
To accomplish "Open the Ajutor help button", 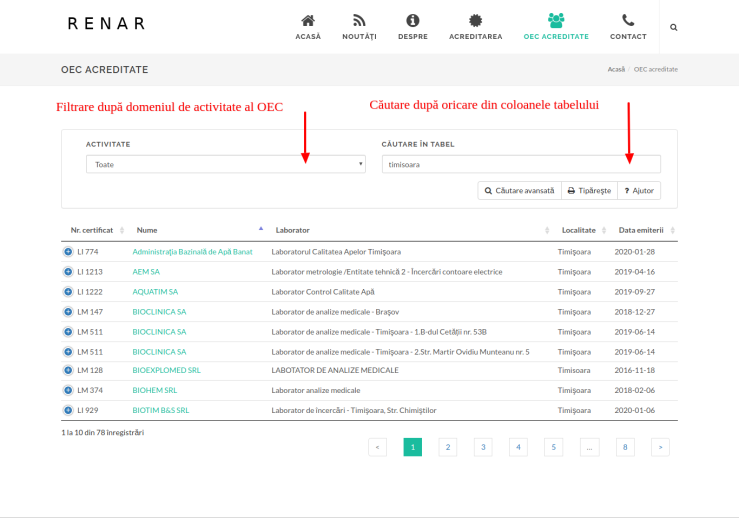I will pos(639,191).
